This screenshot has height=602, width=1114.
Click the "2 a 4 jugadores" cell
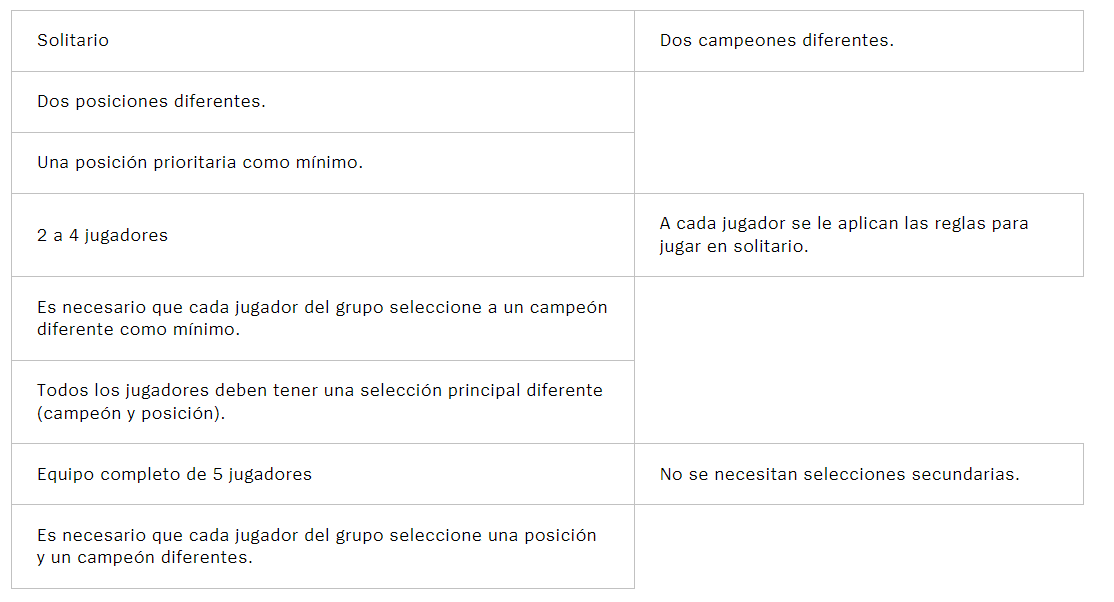pyautogui.click(x=323, y=235)
